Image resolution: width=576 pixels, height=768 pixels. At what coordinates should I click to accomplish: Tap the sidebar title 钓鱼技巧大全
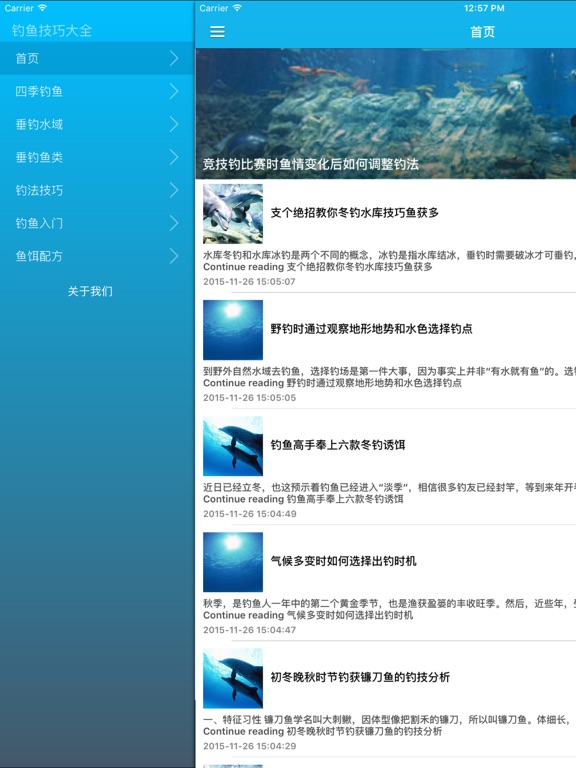pos(52,30)
